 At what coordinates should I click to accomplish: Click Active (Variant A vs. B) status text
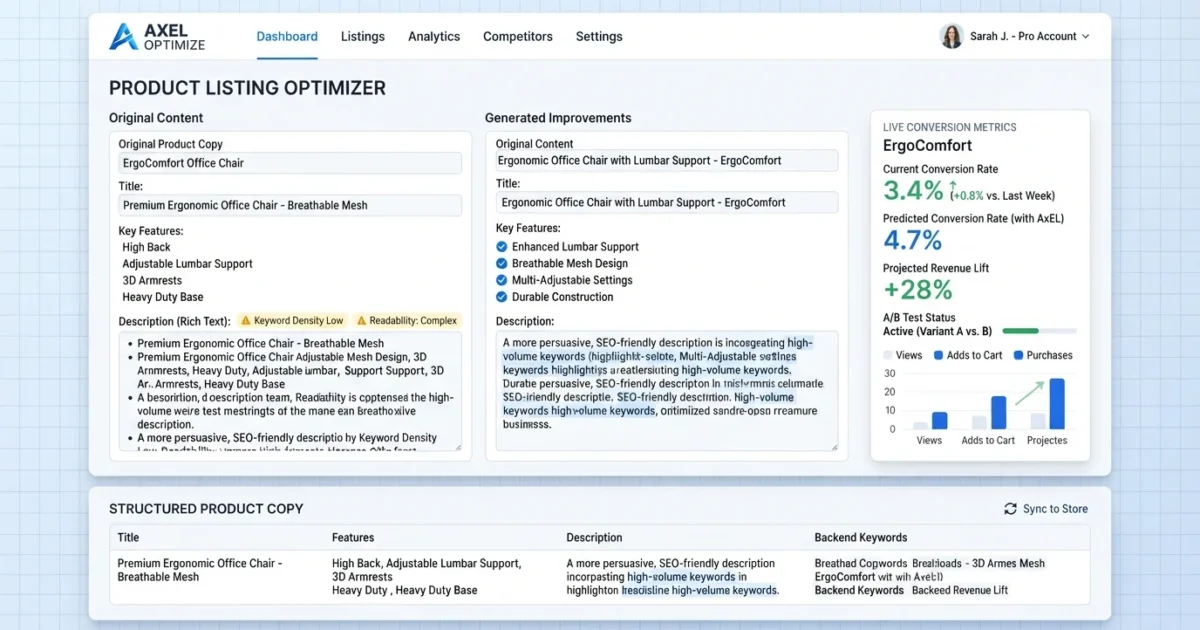pos(937,331)
